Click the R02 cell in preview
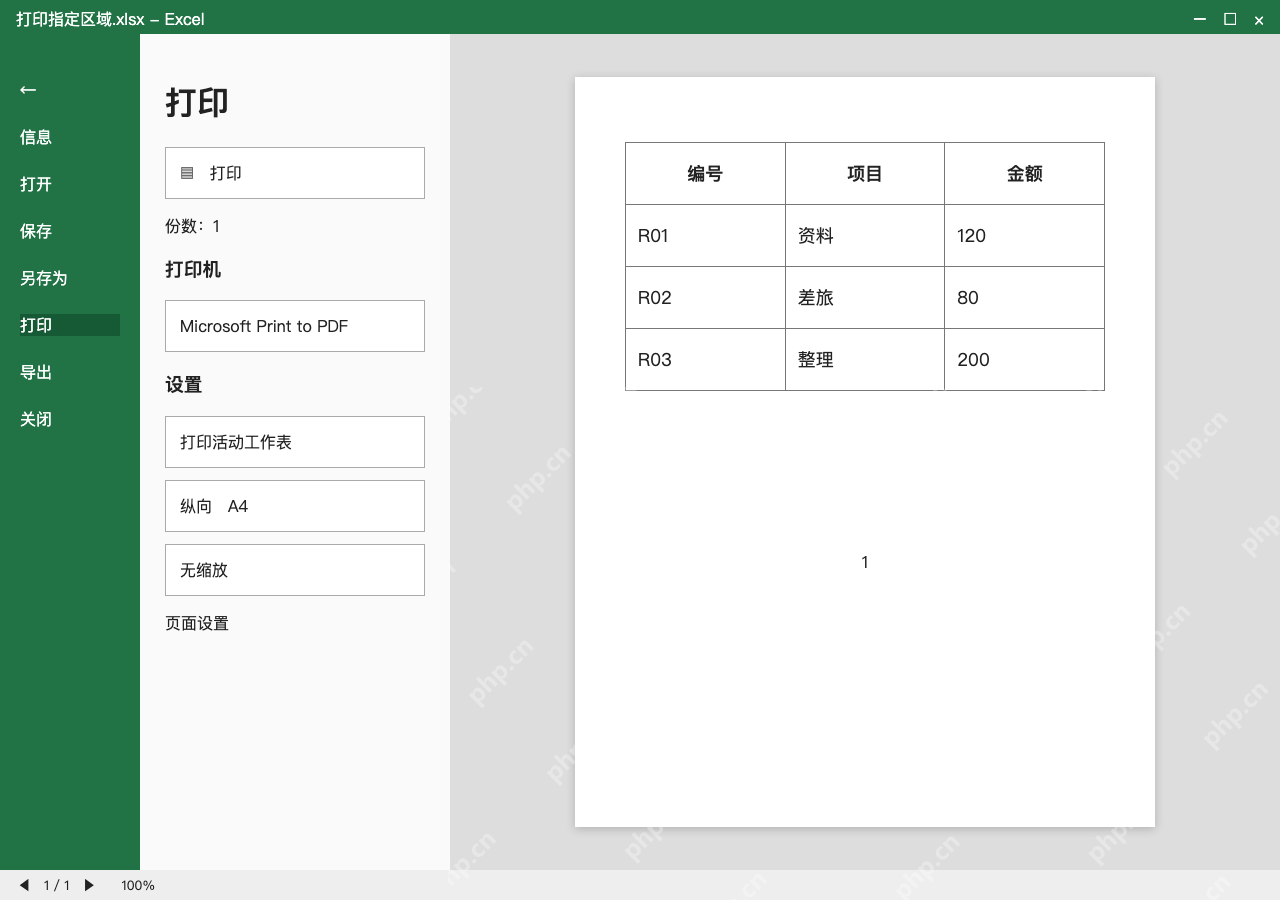Screen dimensions: 1280x900 point(705,298)
